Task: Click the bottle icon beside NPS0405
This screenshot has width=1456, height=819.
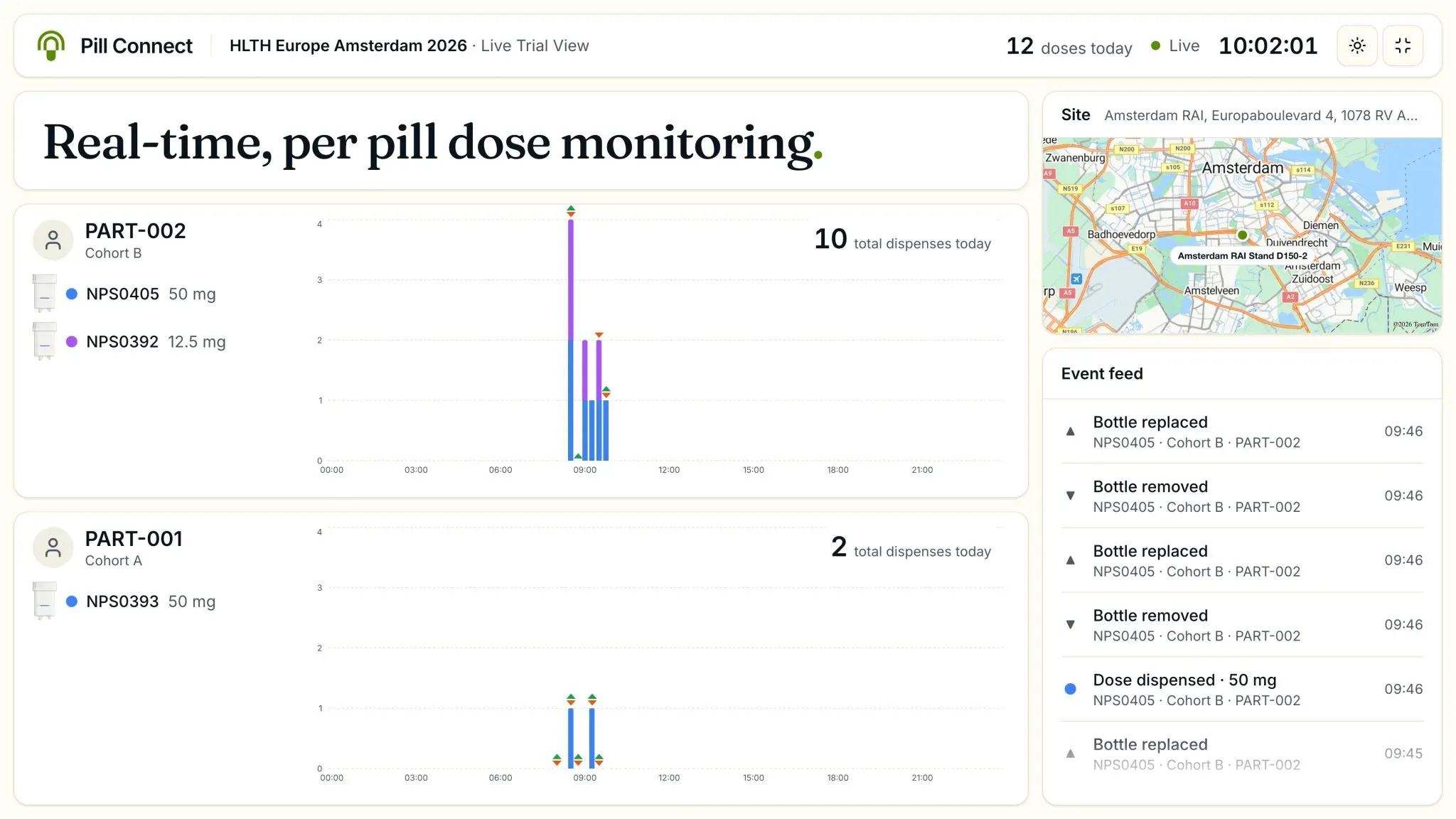Action: pyautogui.click(x=45, y=294)
